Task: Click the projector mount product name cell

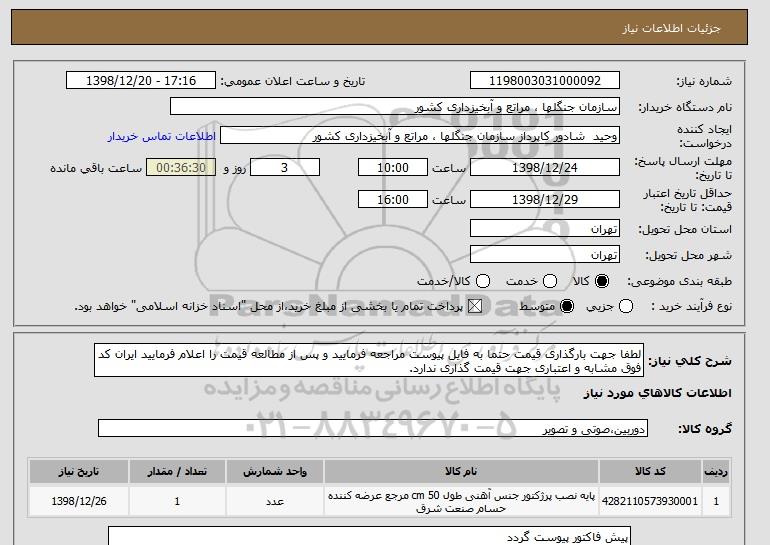Action: tap(461, 501)
